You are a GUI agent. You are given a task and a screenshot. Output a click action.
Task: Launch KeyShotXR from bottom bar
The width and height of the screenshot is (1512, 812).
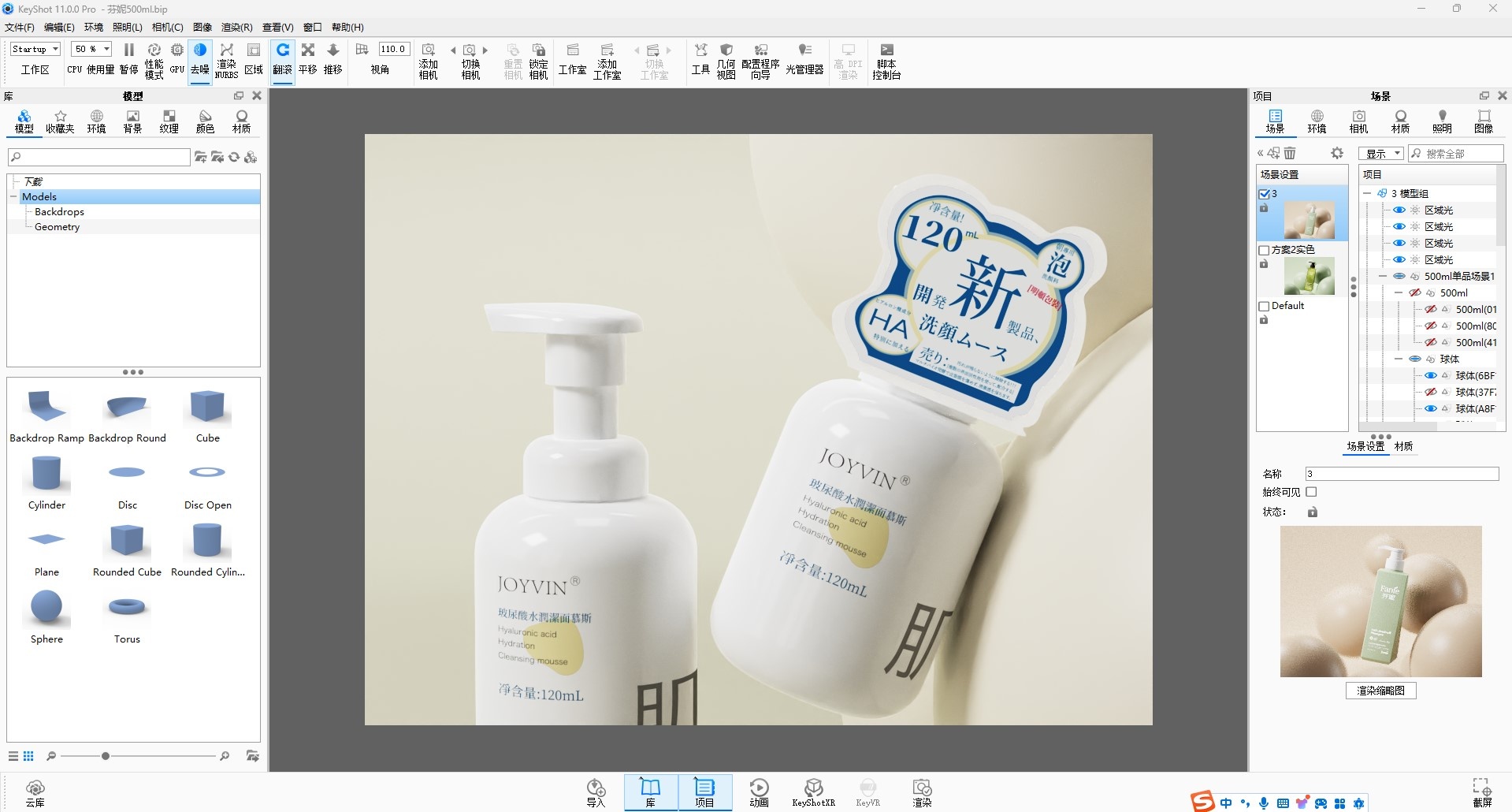point(813,792)
